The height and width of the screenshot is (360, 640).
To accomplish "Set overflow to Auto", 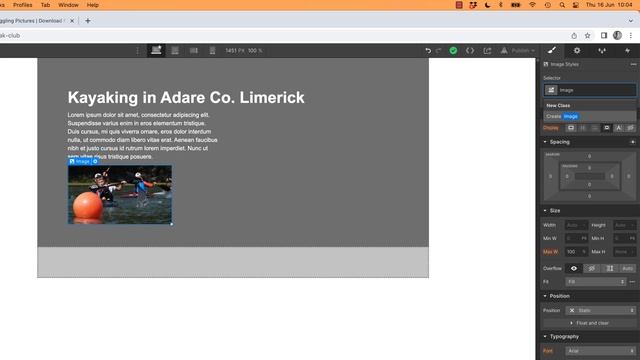I will pyautogui.click(x=627, y=269).
